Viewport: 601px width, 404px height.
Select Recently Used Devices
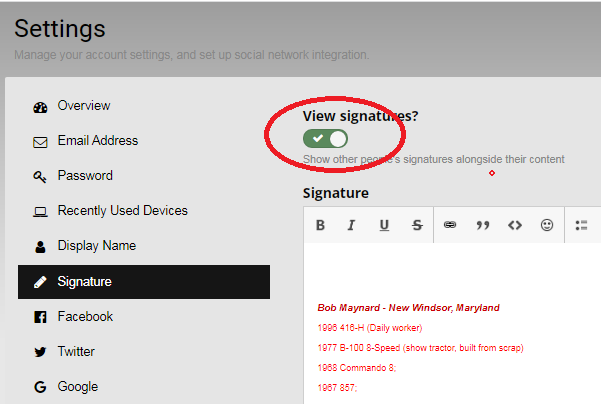(x=122, y=211)
